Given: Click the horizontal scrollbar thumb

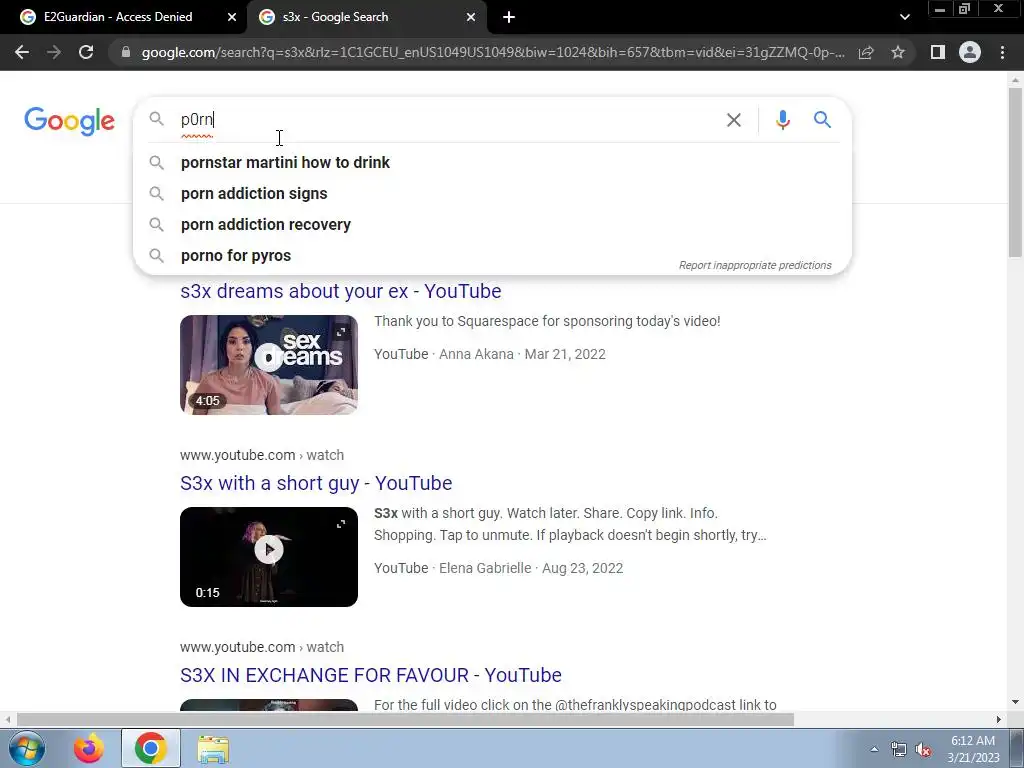Looking at the screenshot, I should [x=405, y=719].
